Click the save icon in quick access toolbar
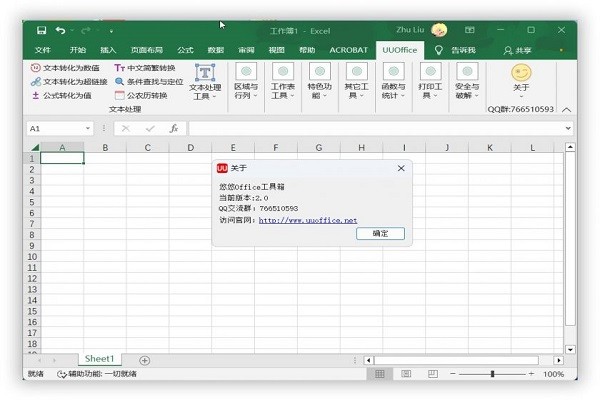The width and height of the screenshot is (600, 400). click(40, 31)
